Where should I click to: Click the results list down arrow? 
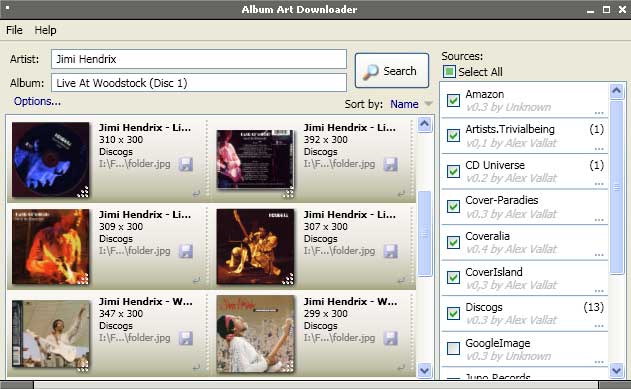click(x=425, y=370)
